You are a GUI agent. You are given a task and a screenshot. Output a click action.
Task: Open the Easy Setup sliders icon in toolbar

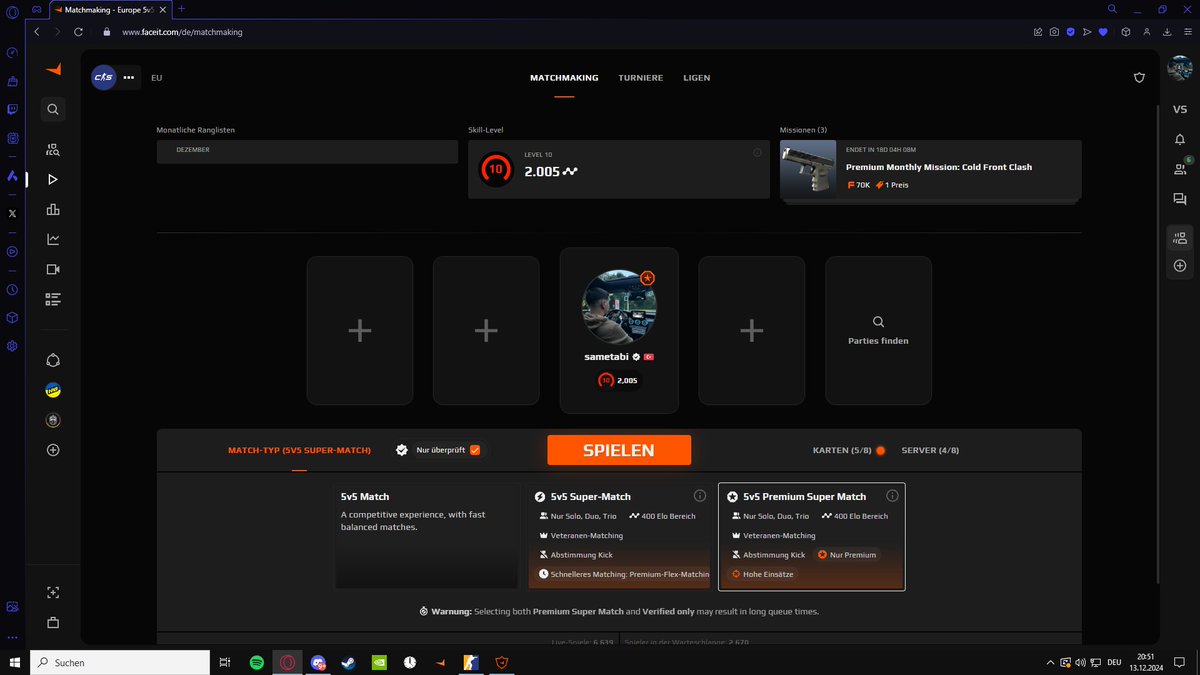coord(1187,32)
